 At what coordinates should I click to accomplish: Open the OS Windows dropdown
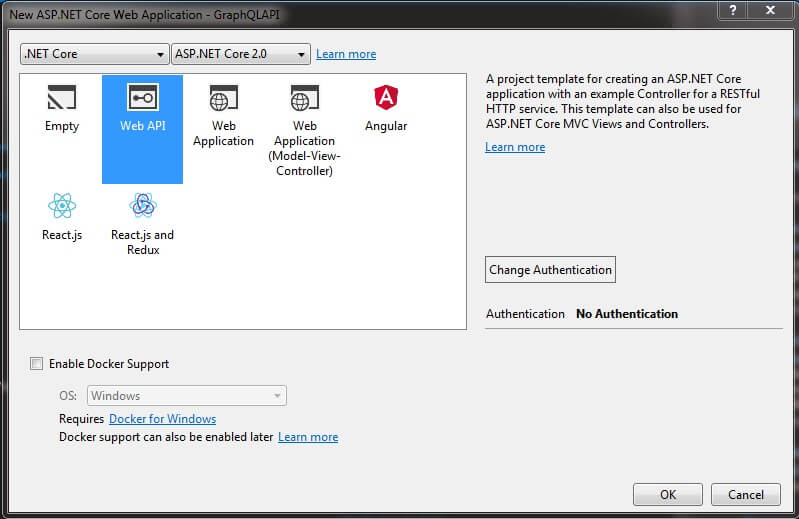tap(187, 396)
